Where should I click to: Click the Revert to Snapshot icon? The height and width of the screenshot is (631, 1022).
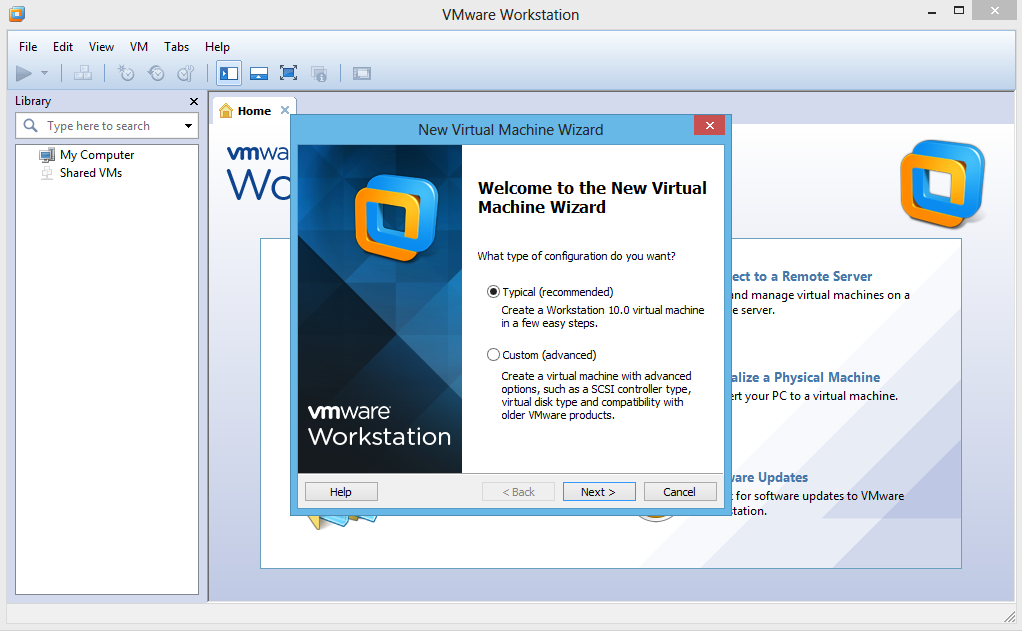(156, 73)
